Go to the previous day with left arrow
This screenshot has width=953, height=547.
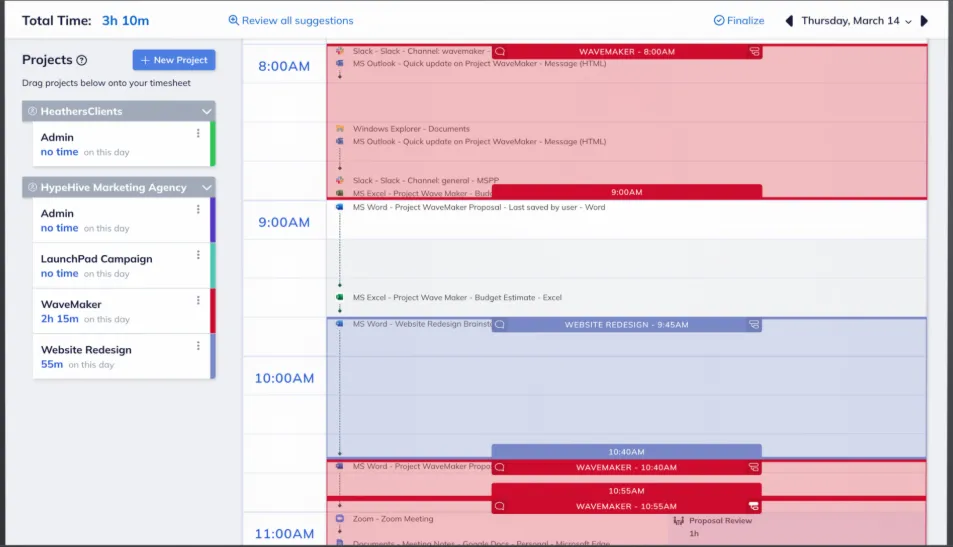789,21
